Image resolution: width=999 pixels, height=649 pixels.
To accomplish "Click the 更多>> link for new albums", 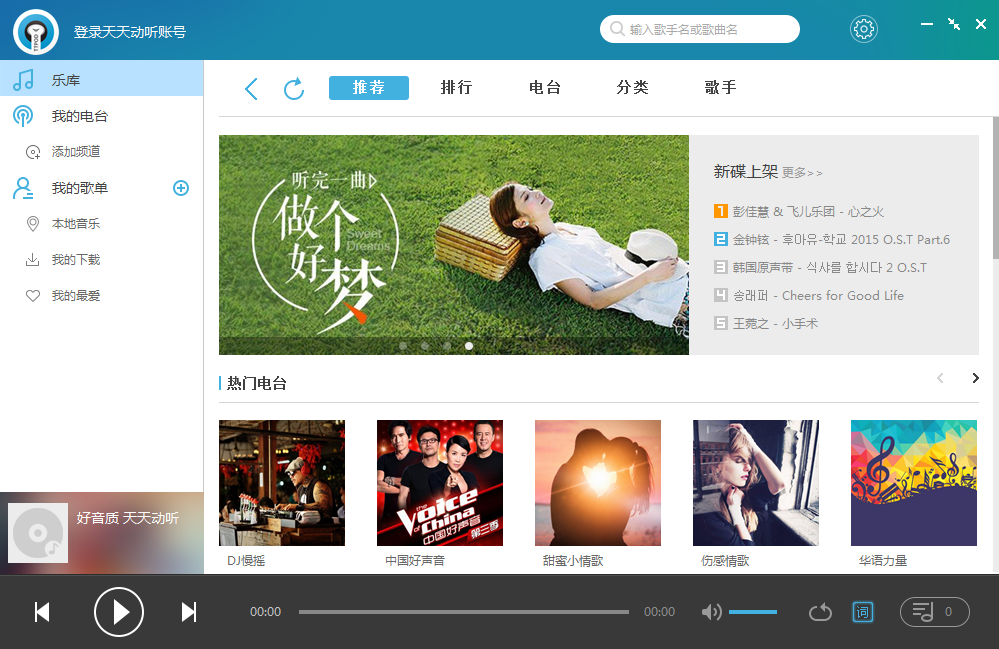I will (x=802, y=173).
